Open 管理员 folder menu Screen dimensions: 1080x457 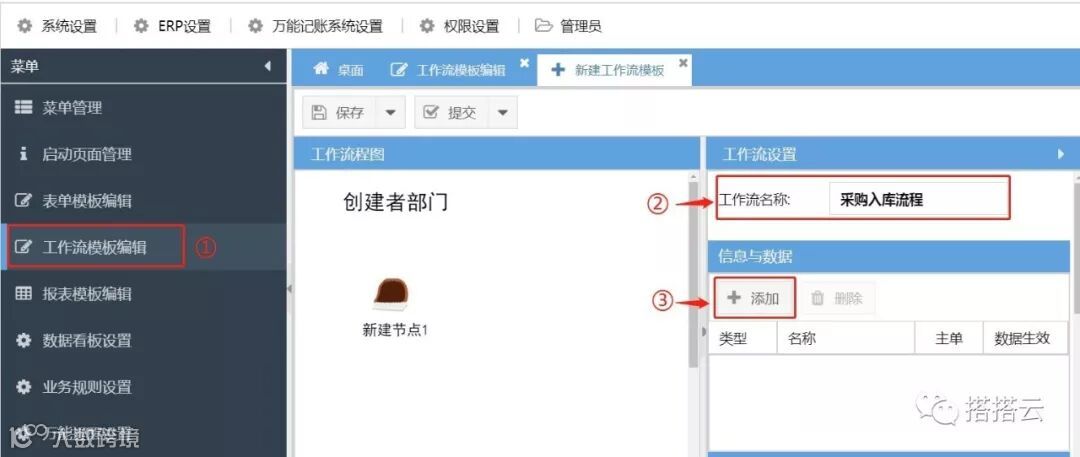569,26
